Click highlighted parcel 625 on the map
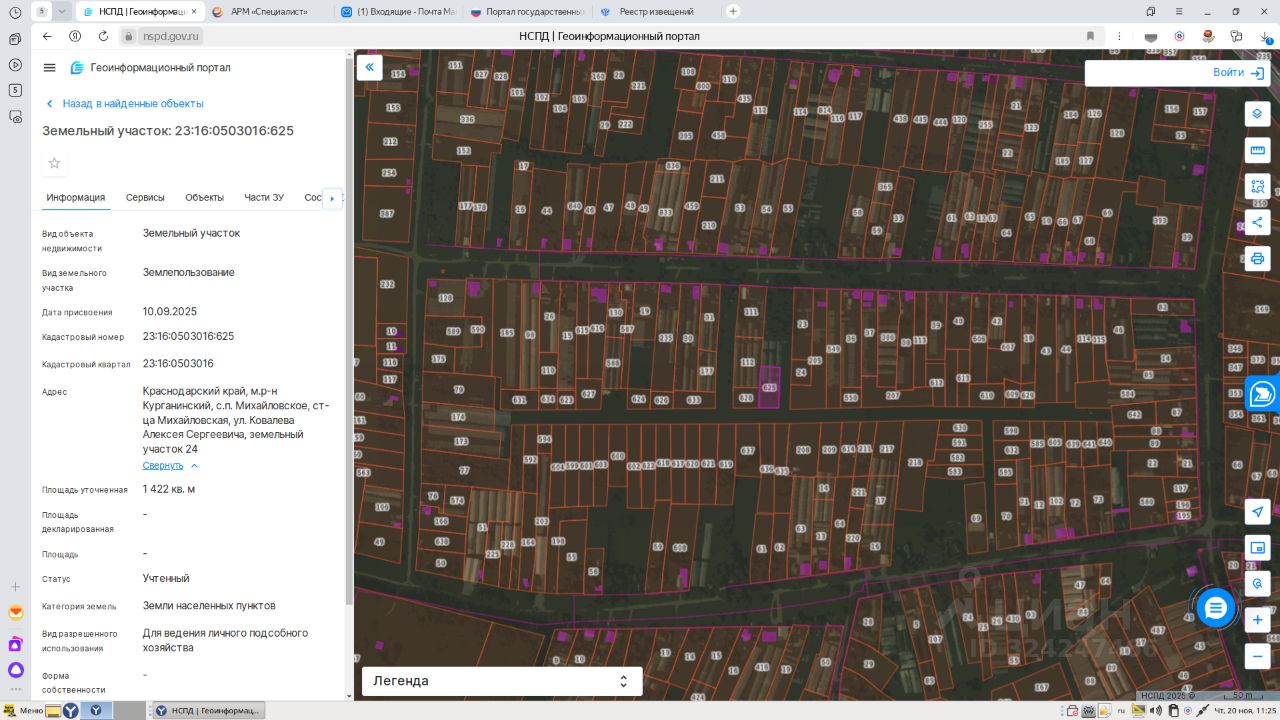This screenshot has height=720, width=1280. pos(768,388)
